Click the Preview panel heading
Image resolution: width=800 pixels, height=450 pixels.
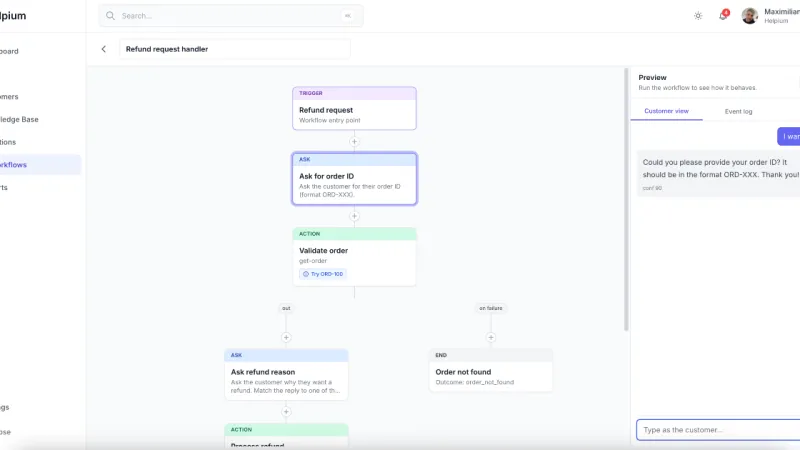click(x=653, y=78)
